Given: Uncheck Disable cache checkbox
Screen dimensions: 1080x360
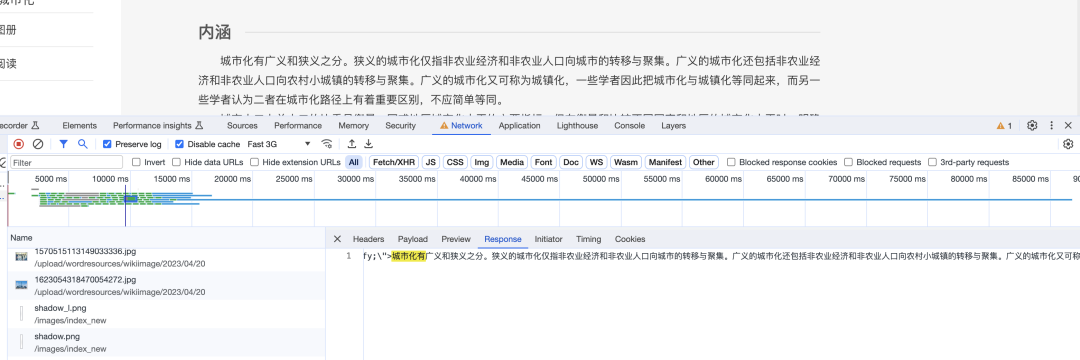Looking at the screenshot, I should pos(179,144).
